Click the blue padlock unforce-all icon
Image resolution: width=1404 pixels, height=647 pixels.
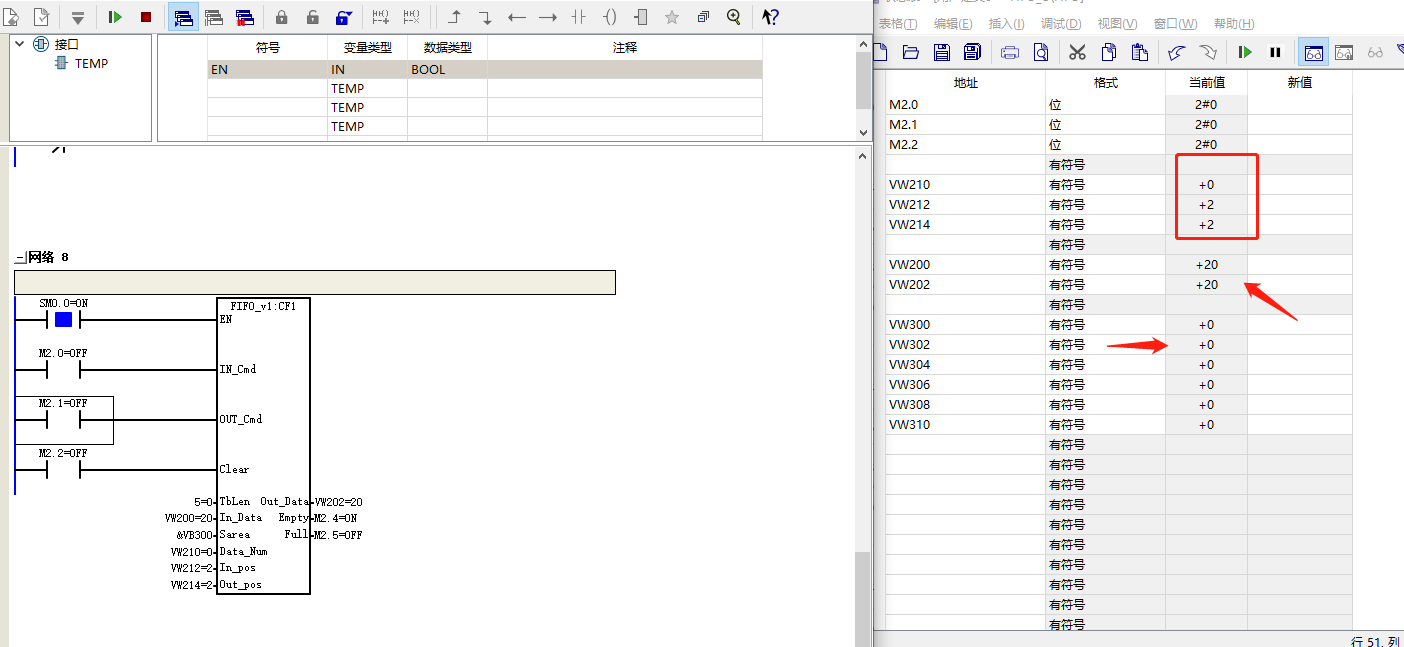point(343,17)
